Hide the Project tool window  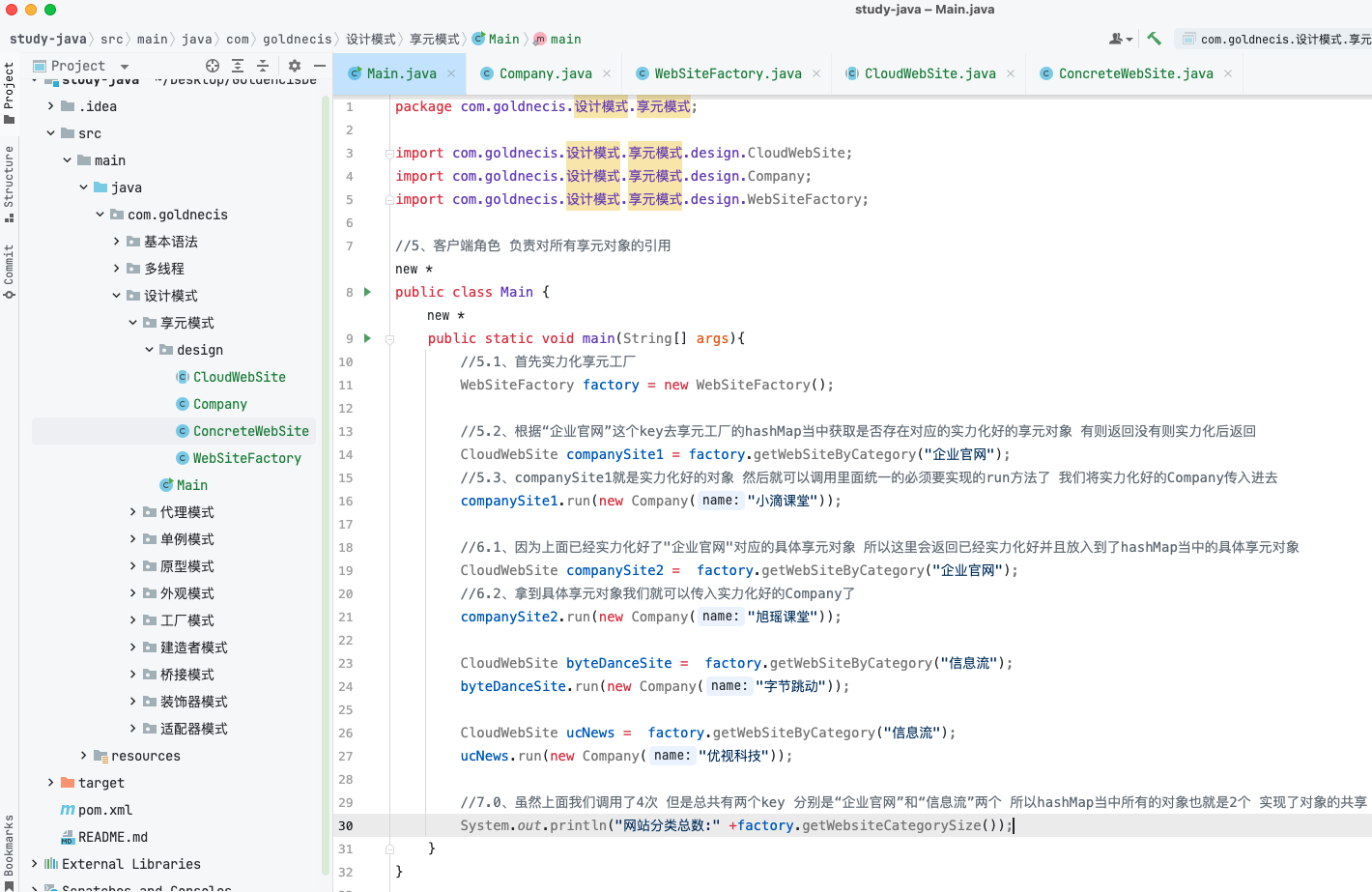pos(320,66)
